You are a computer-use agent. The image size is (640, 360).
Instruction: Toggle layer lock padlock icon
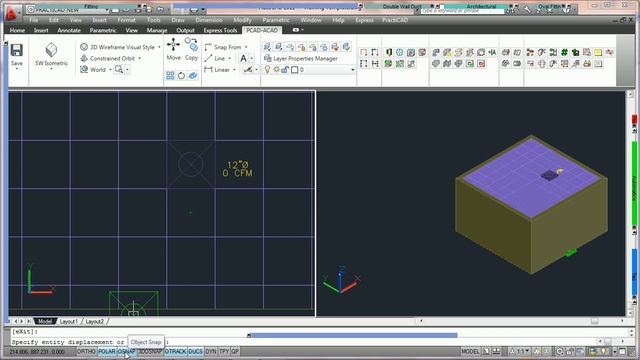(x=285, y=70)
